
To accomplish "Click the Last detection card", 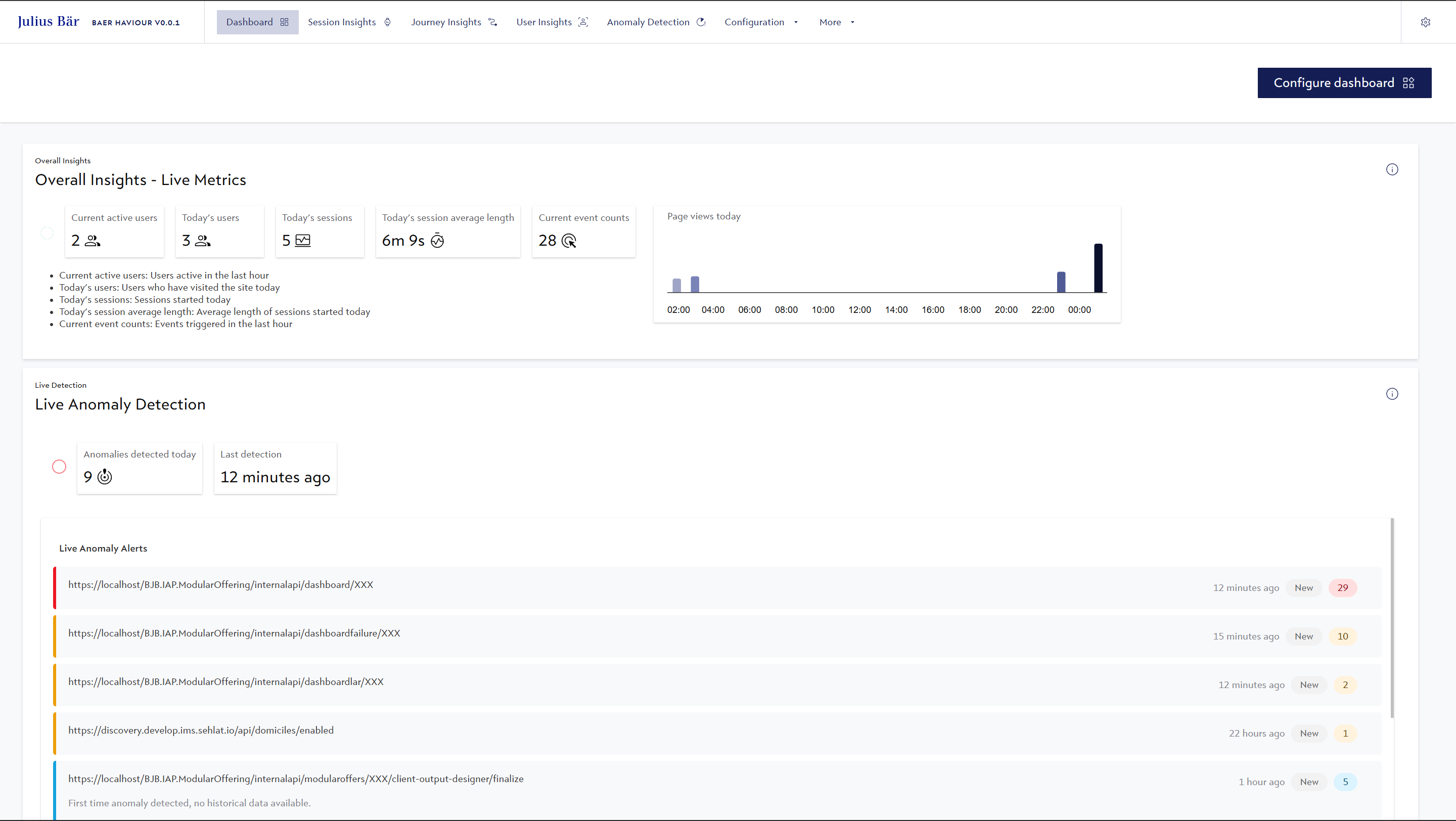I will [275, 469].
